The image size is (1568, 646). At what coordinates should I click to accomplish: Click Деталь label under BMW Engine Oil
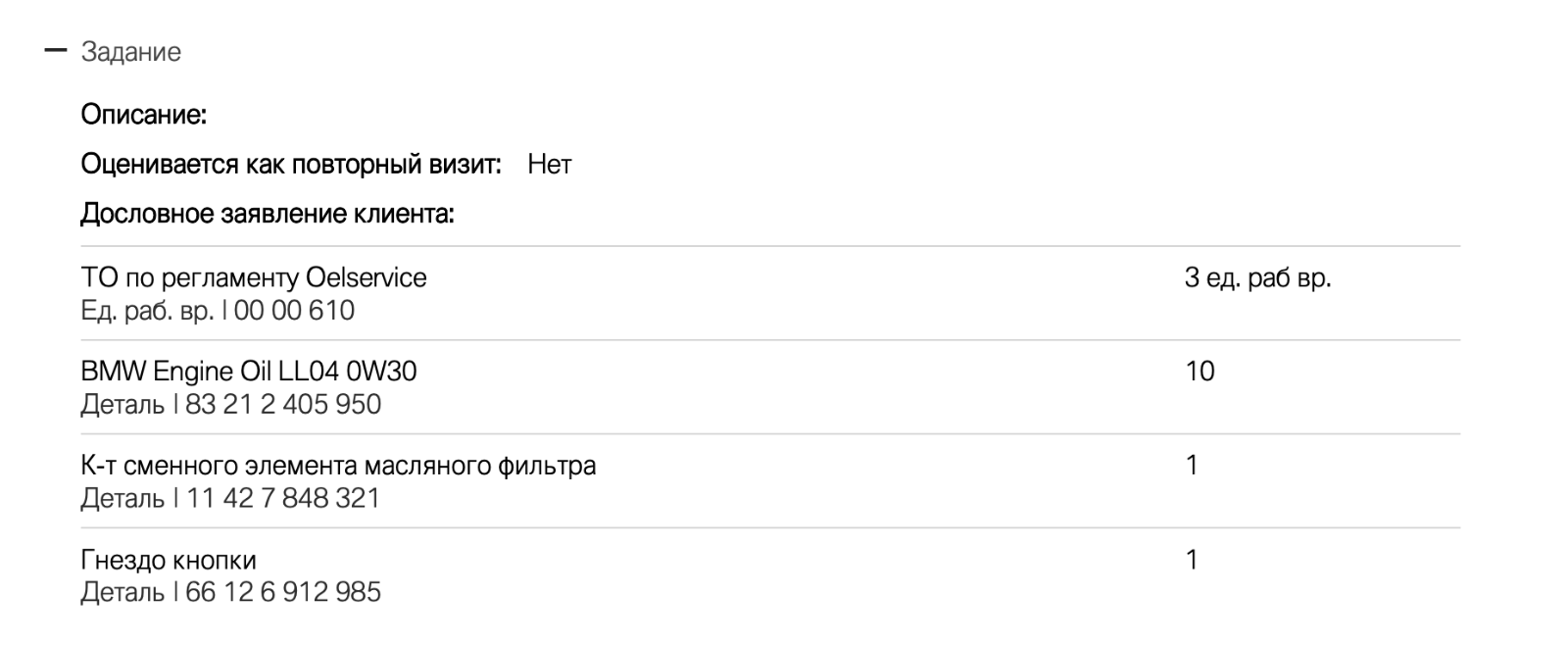coord(122,404)
